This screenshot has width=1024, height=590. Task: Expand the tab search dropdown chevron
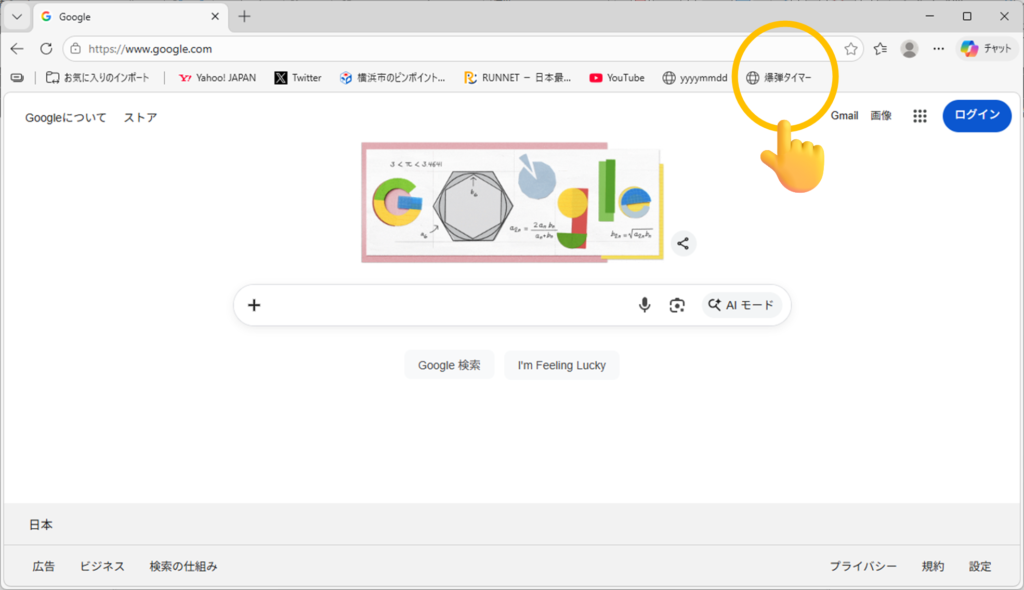(x=16, y=16)
